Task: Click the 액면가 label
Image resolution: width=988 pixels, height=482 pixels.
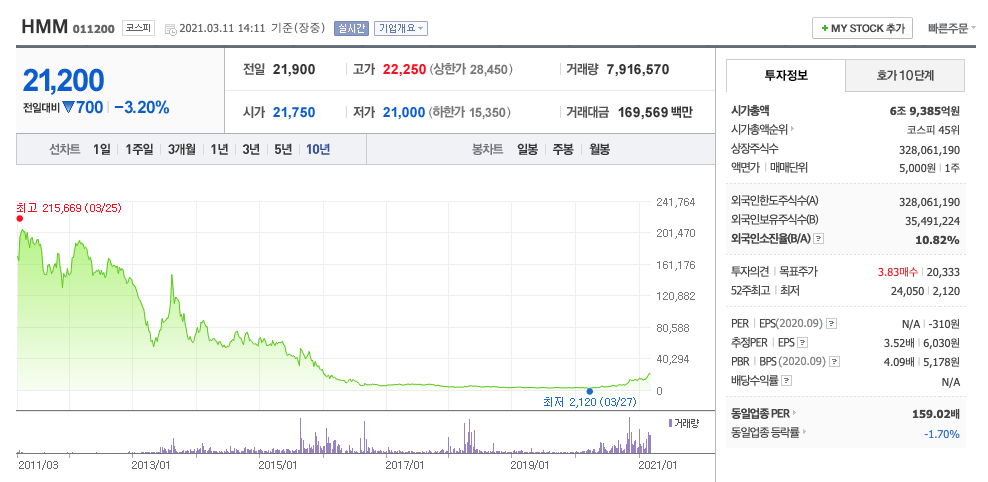Action: [745, 168]
